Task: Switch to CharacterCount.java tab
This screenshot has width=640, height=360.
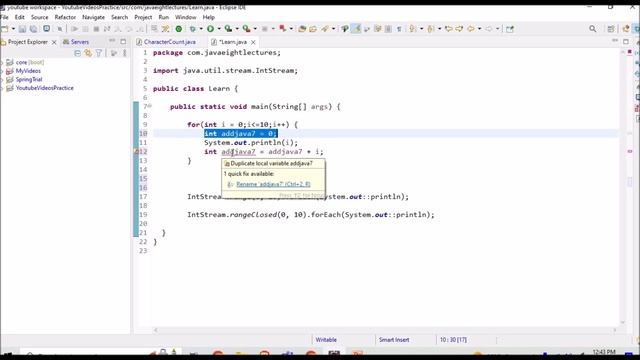Action: [x=169, y=42]
